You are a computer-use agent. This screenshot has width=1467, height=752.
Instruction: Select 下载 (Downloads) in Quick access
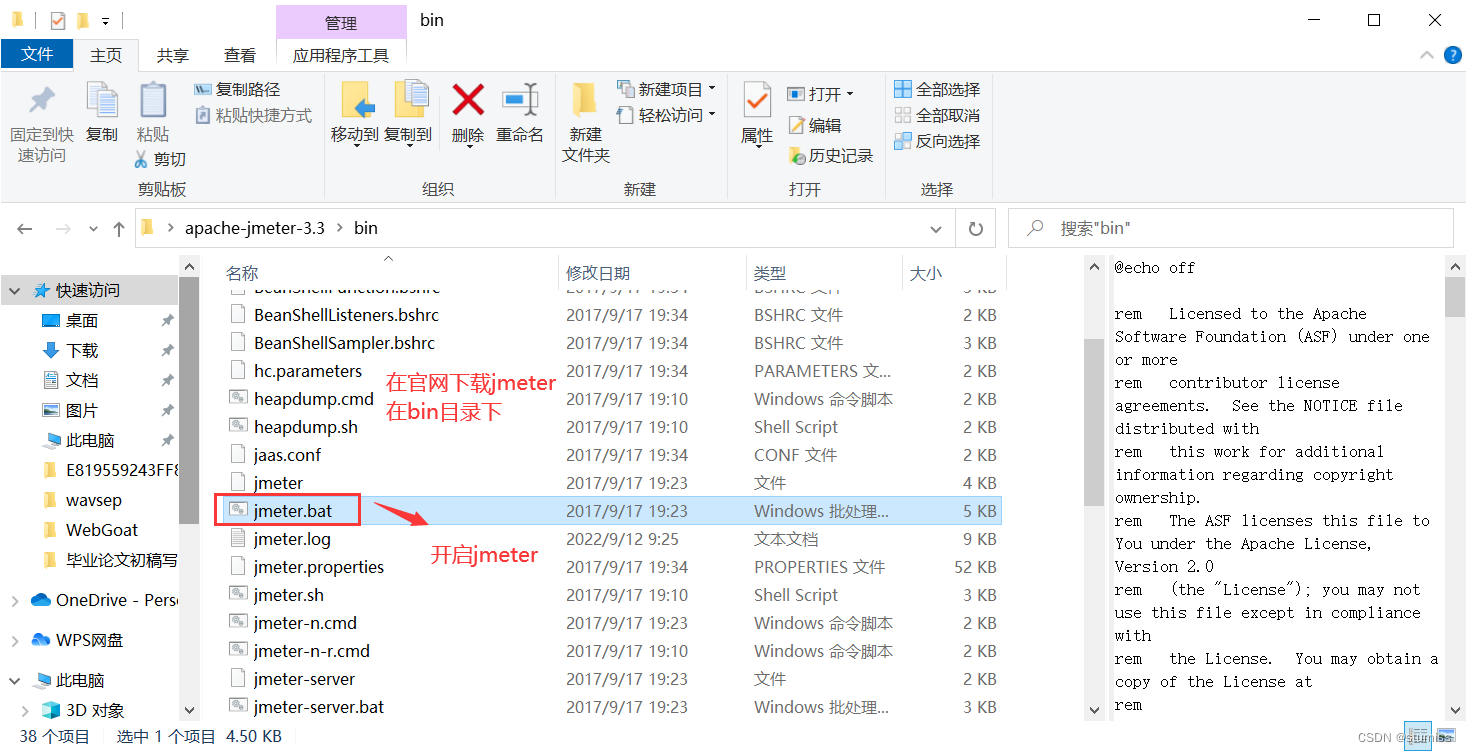click(82, 351)
